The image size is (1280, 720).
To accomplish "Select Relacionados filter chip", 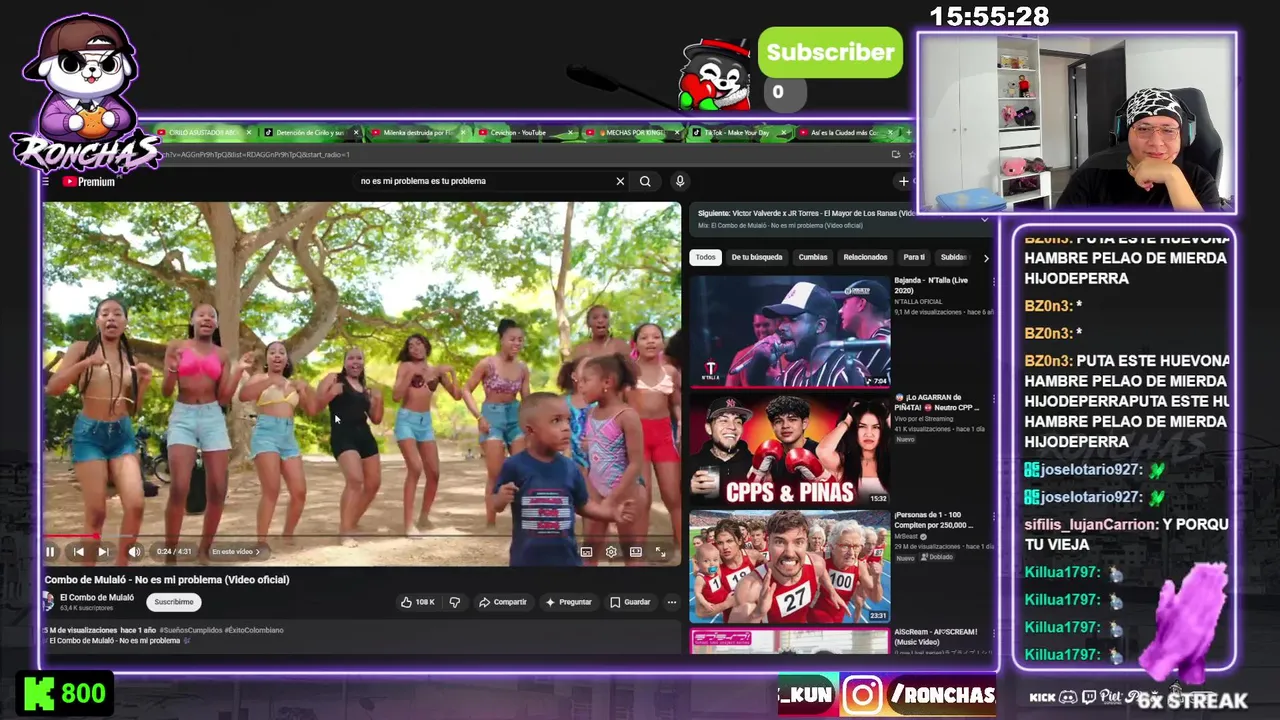I will pyautogui.click(x=865, y=257).
